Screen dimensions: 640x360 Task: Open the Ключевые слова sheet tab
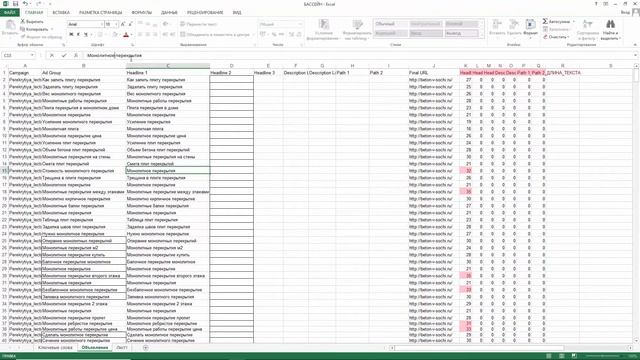click(x=55, y=348)
